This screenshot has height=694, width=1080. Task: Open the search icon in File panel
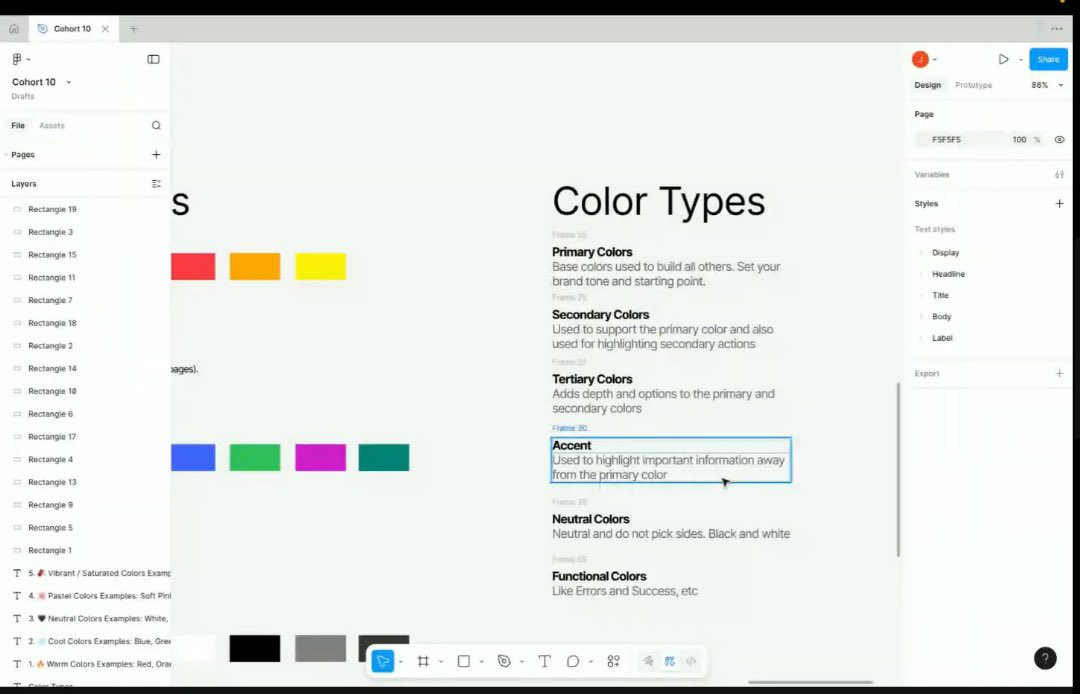156,125
